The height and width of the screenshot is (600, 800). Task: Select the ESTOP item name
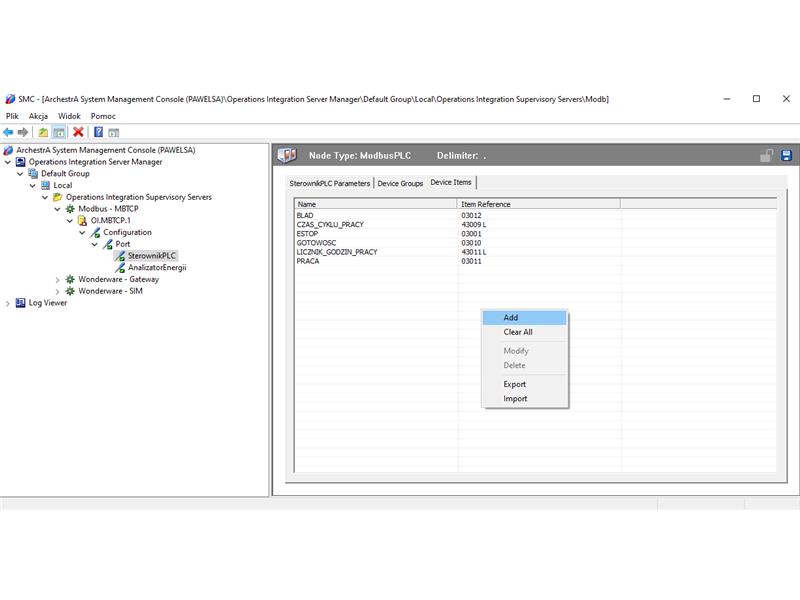(307, 234)
